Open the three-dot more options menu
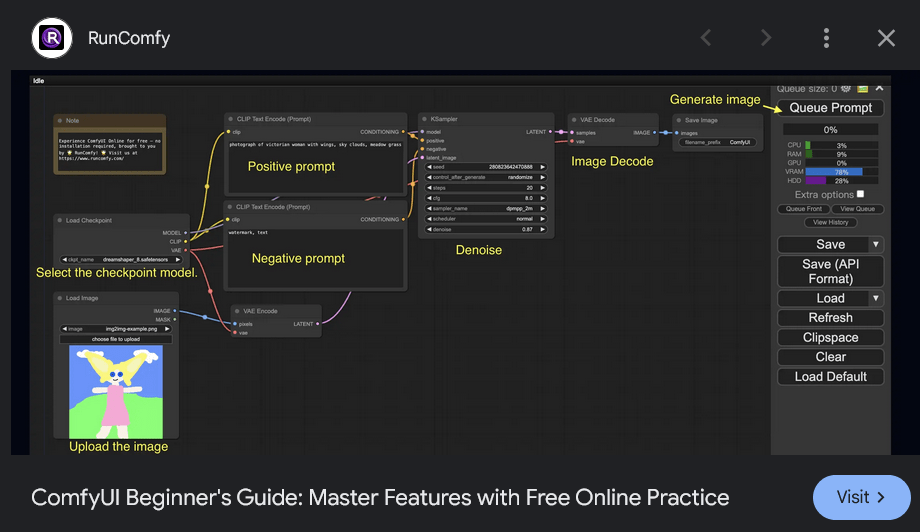The width and height of the screenshot is (920, 532). click(826, 38)
